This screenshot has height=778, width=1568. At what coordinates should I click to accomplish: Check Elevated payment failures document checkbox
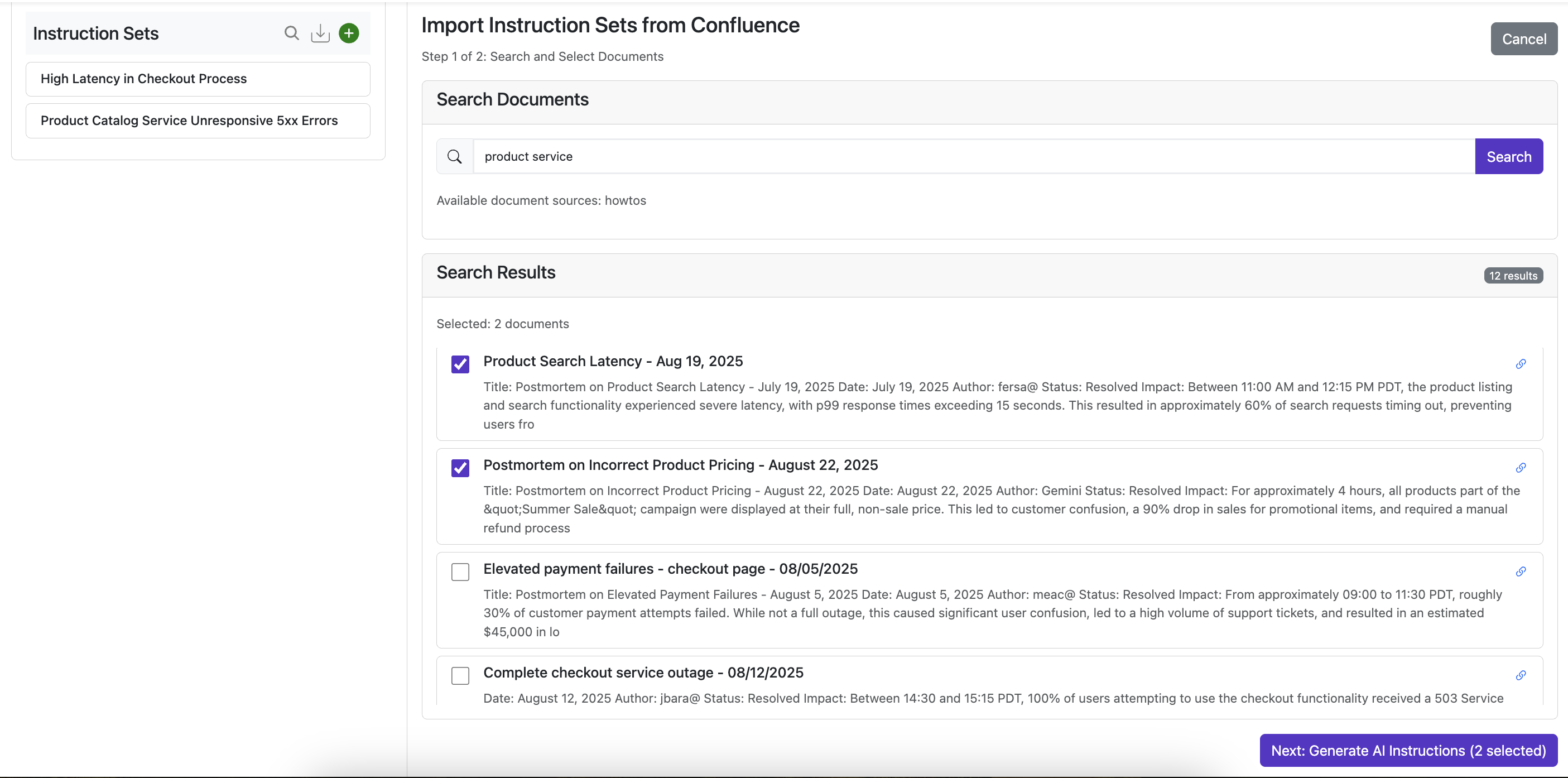pos(460,572)
